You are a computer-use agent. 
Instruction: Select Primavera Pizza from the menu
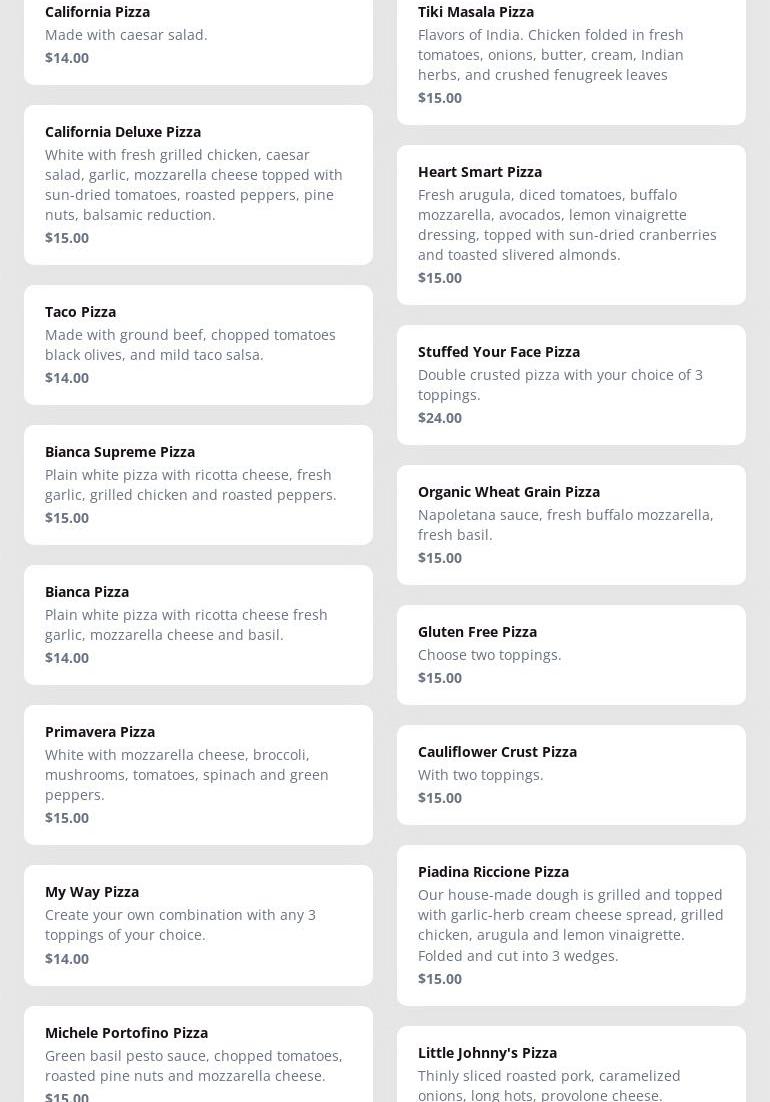[198, 775]
